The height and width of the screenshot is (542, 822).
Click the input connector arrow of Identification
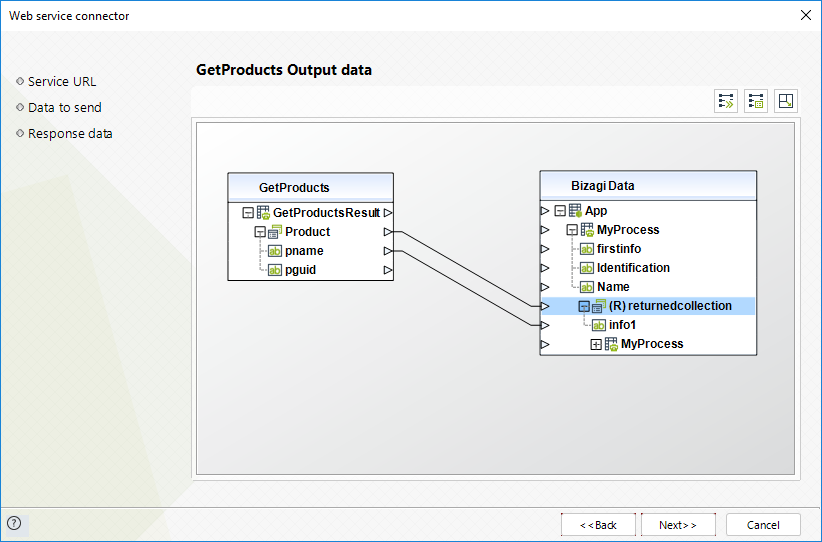click(x=545, y=268)
